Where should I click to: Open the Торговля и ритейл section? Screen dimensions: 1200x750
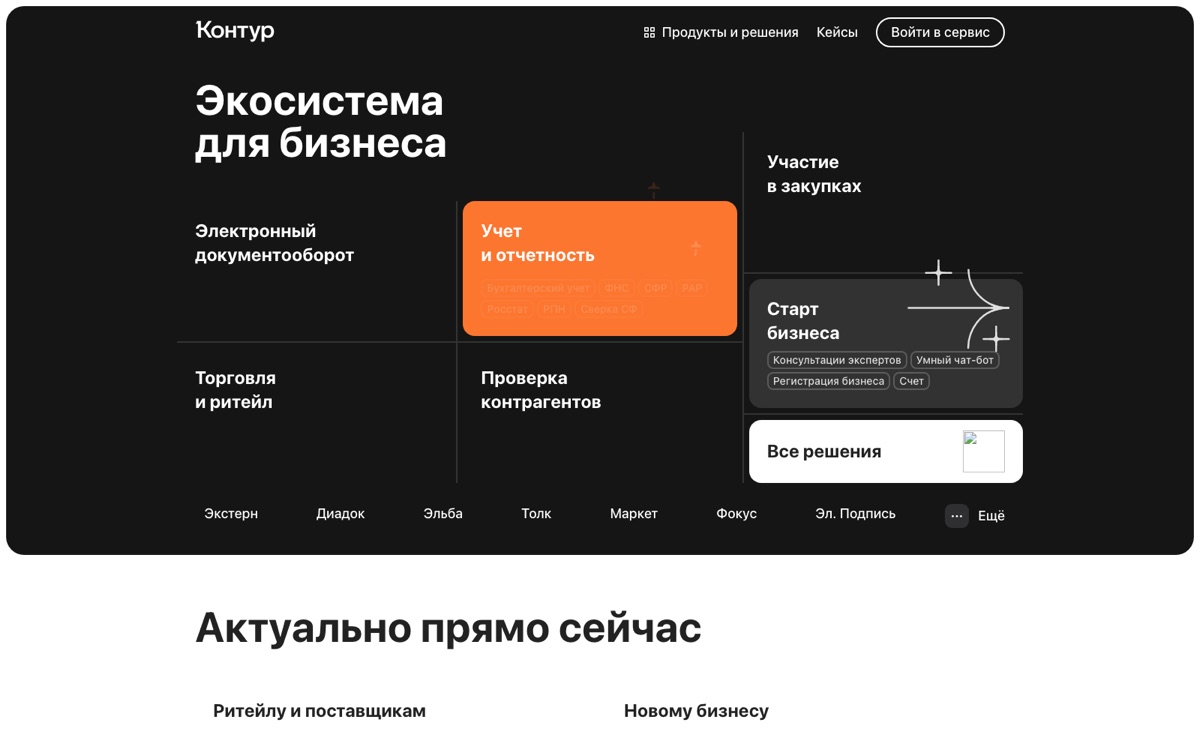(x=236, y=390)
